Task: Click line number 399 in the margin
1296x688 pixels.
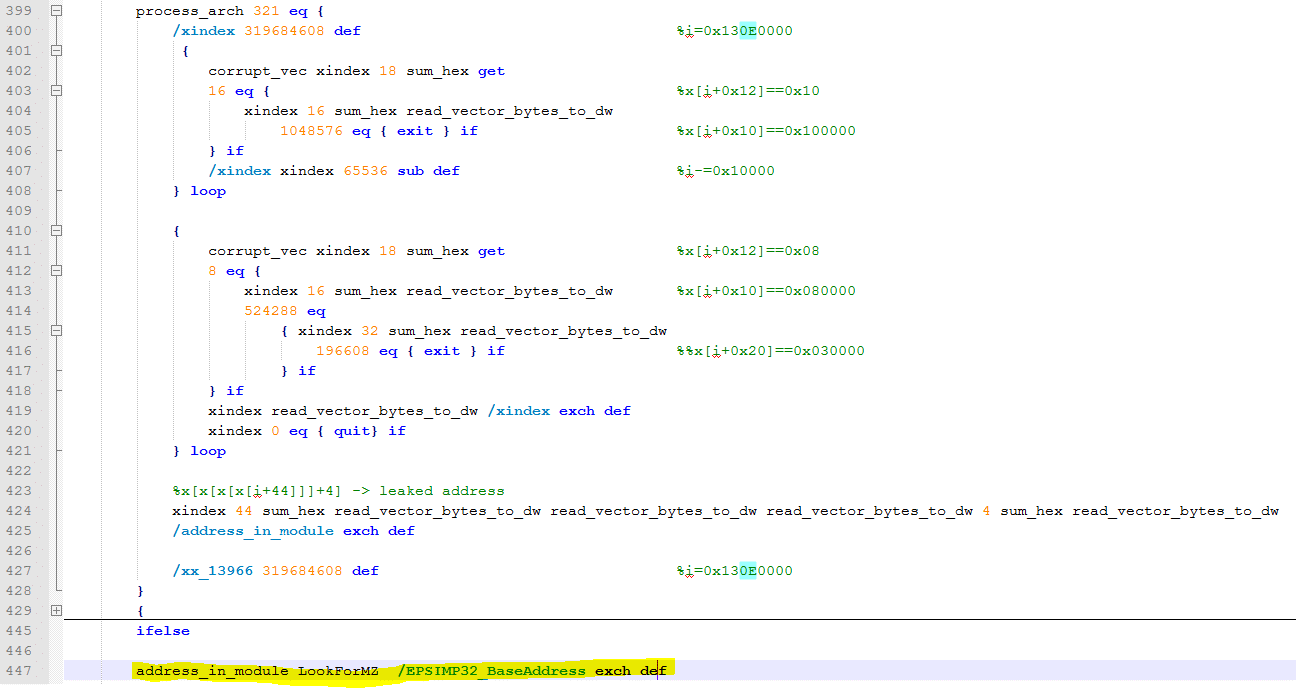Action: pyautogui.click(x=18, y=11)
